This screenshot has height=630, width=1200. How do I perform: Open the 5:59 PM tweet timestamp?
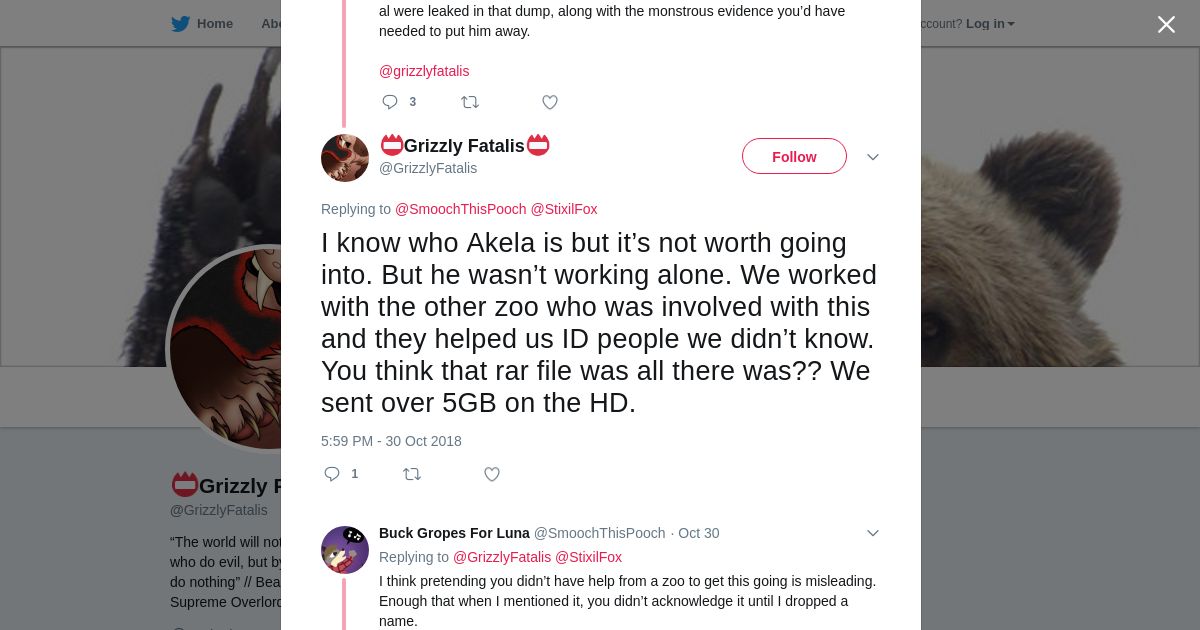pyautogui.click(x=391, y=441)
